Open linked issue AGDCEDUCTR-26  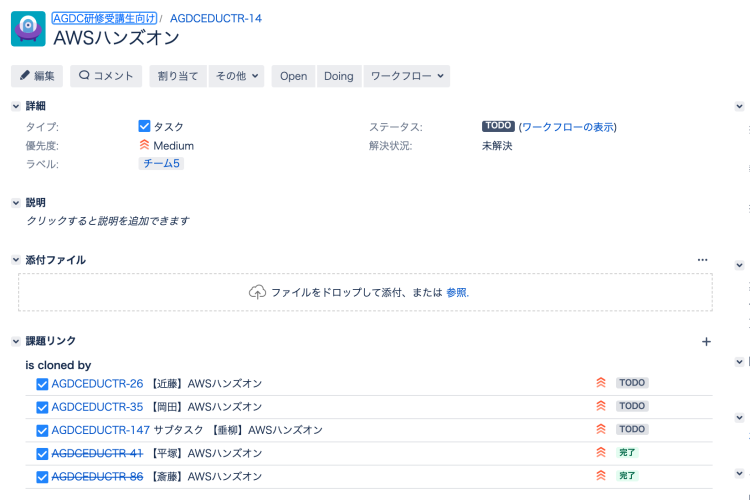[x=97, y=384]
